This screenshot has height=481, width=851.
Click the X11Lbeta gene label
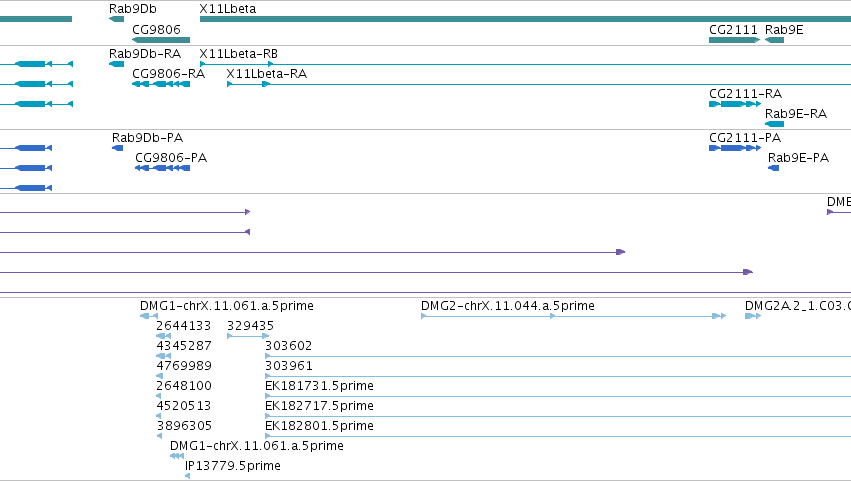point(227,9)
